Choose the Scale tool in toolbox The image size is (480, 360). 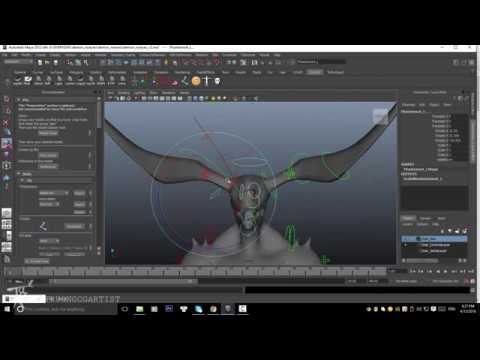pyautogui.click(x=7, y=154)
